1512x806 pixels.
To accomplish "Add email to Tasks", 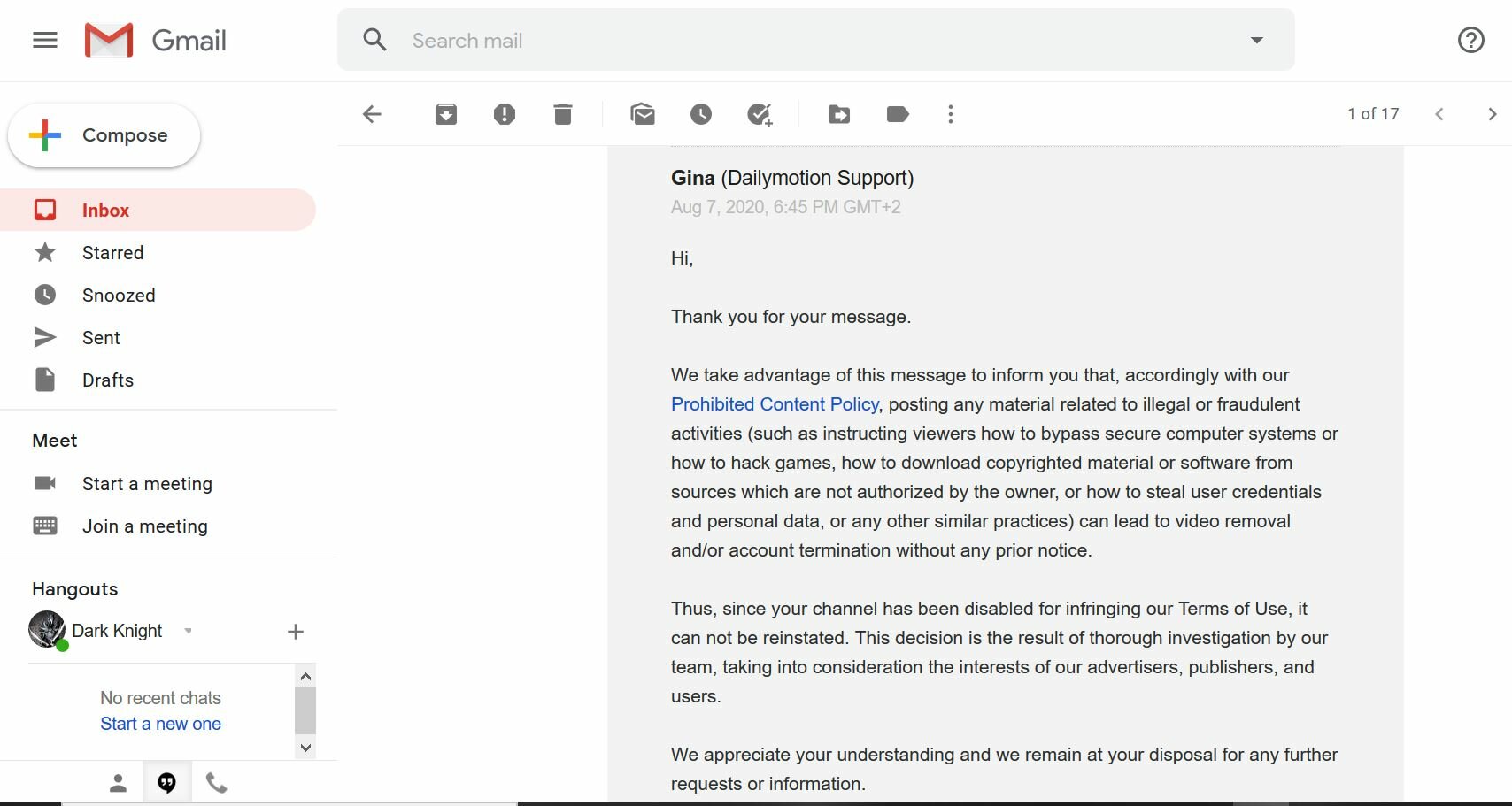I will [x=760, y=114].
